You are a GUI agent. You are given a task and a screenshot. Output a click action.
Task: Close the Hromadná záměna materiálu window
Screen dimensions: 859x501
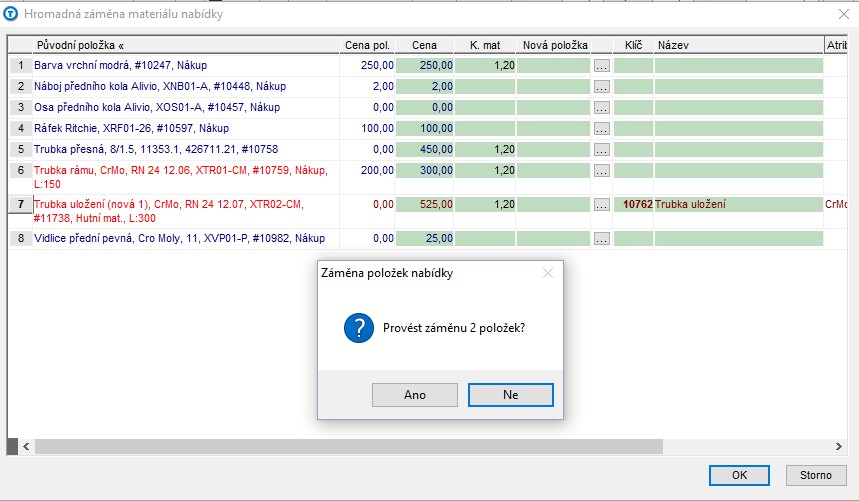[x=844, y=14]
